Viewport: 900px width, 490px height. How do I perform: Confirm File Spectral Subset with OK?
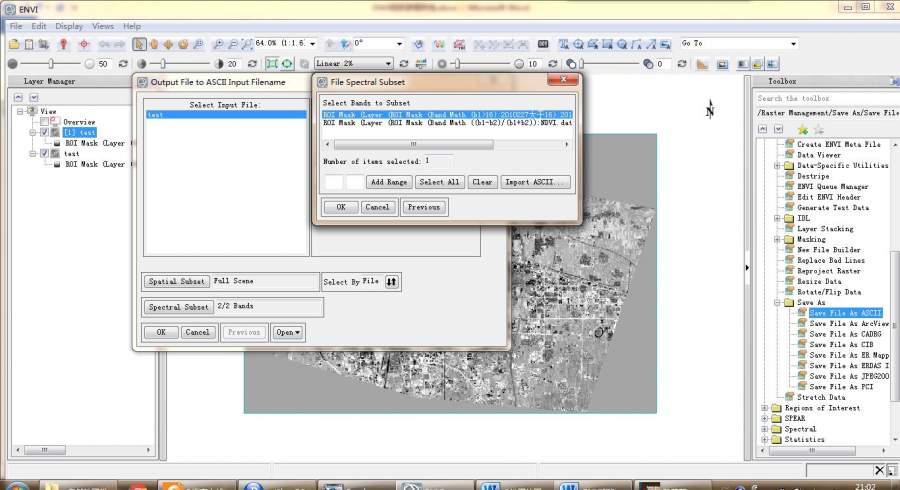point(341,207)
